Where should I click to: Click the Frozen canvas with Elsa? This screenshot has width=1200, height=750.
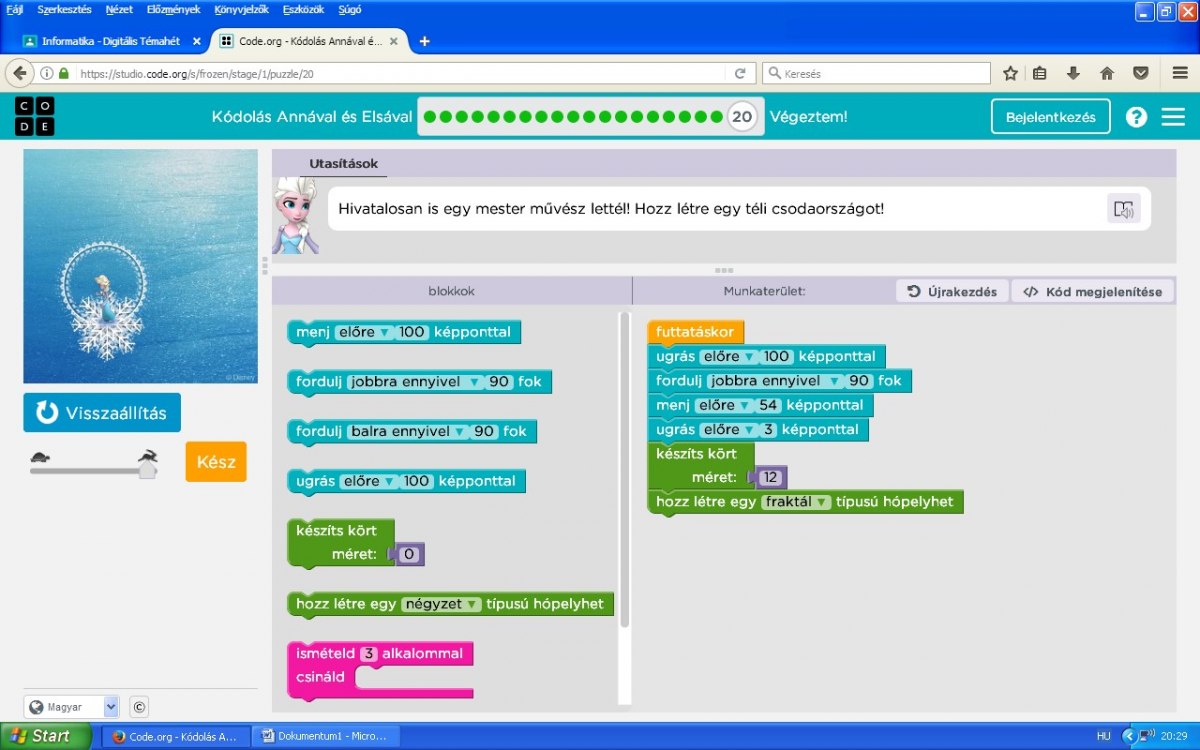tap(140, 267)
